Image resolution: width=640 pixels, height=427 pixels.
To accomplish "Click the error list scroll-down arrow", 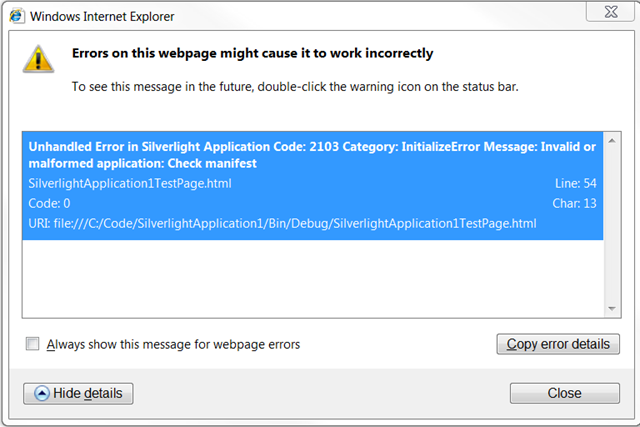I will (x=612, y=309).
